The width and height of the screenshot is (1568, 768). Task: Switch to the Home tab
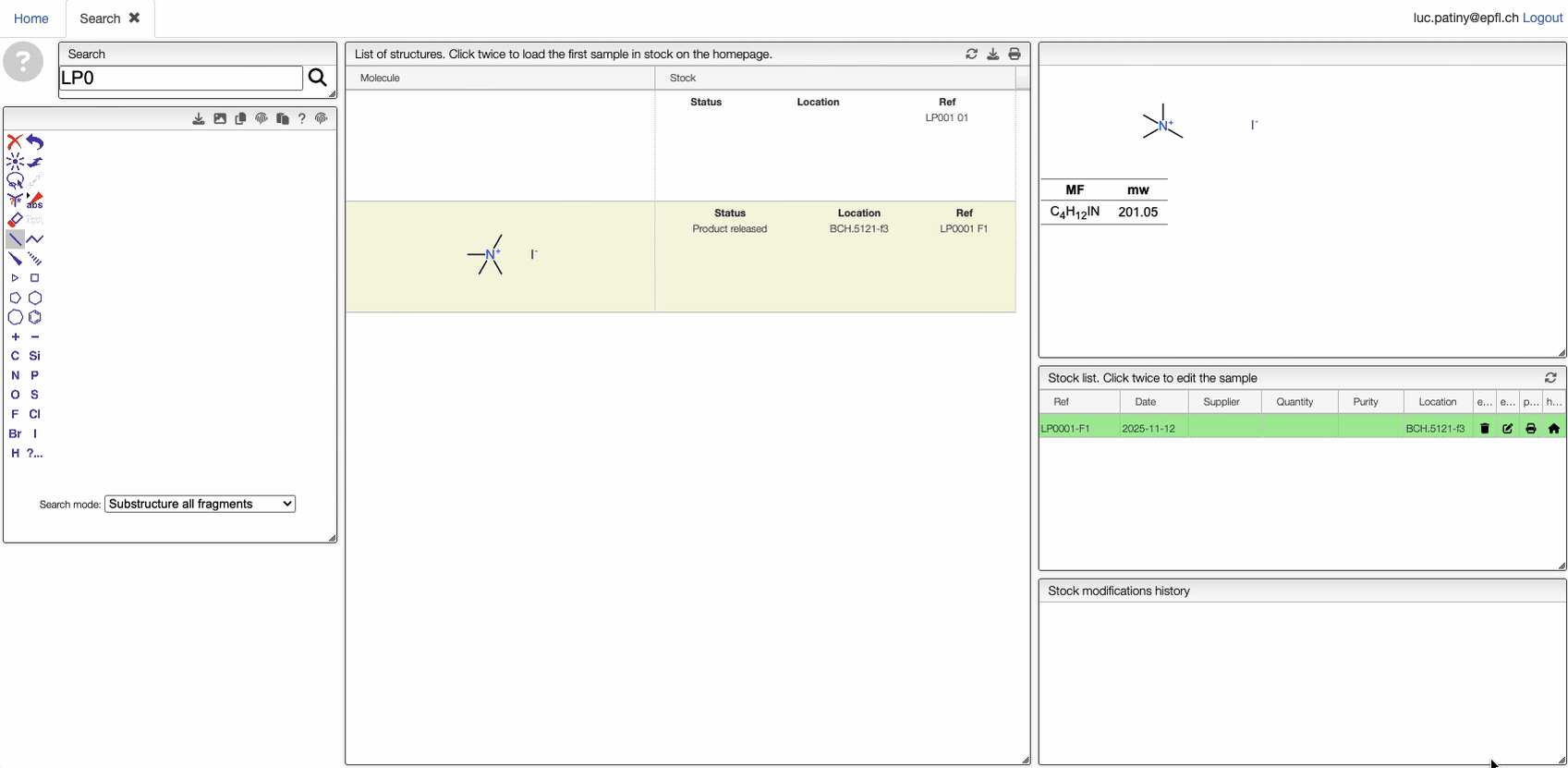[x=31, y=18]
